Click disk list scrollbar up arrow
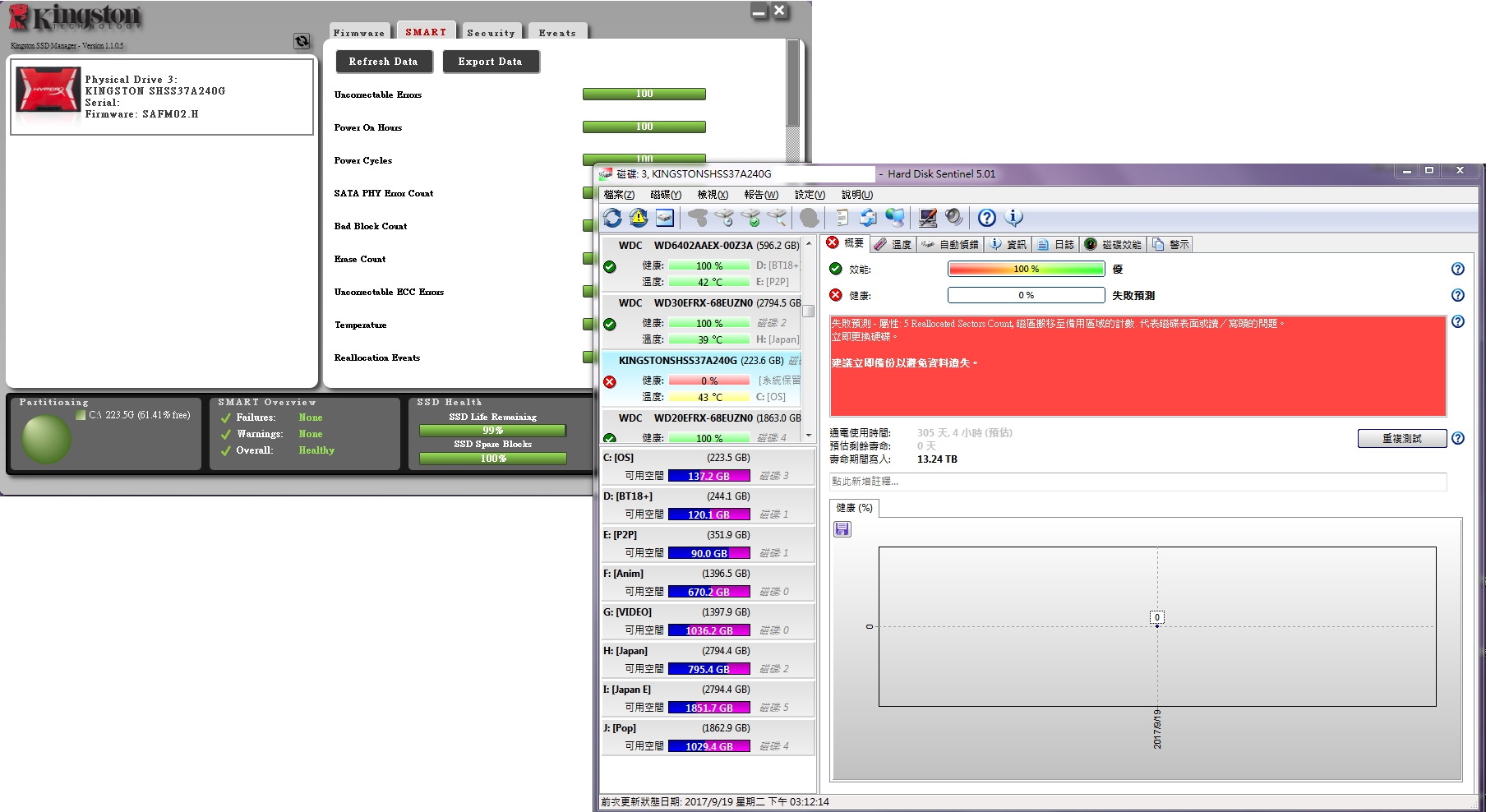The height and width of the screenshot is (812, 1486). pyautogui.click(x=809, y=244)
